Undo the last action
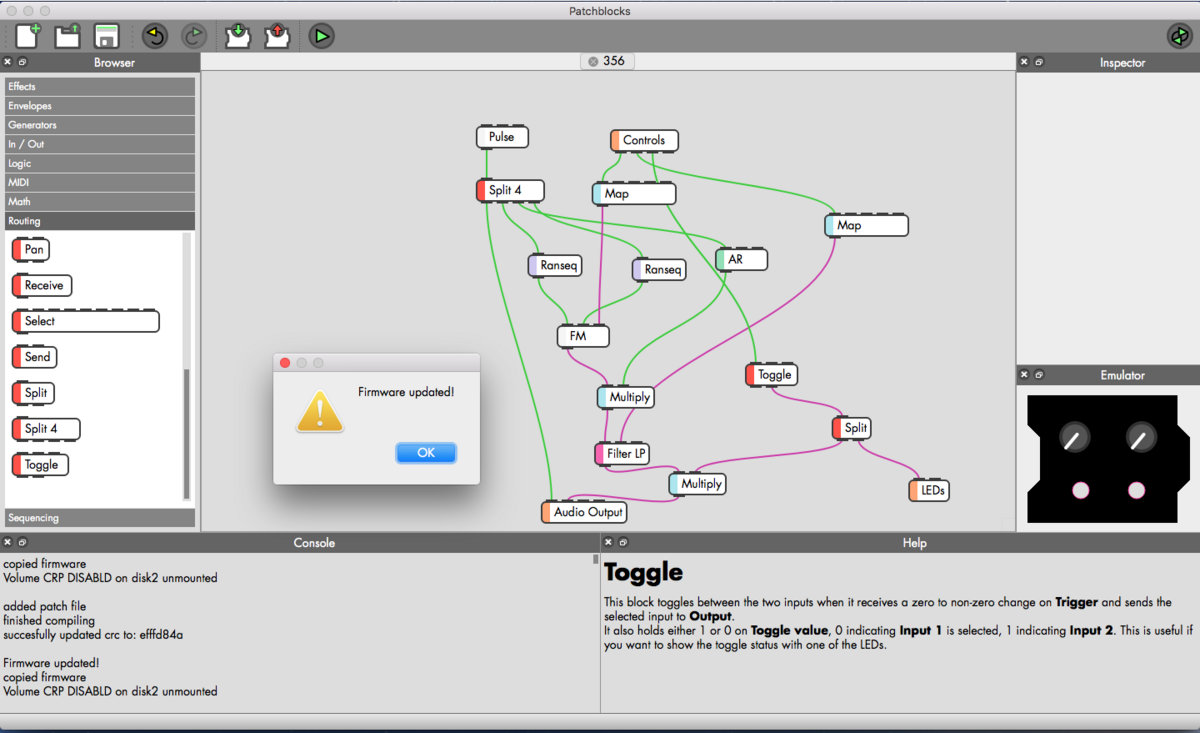 (155, 37)
